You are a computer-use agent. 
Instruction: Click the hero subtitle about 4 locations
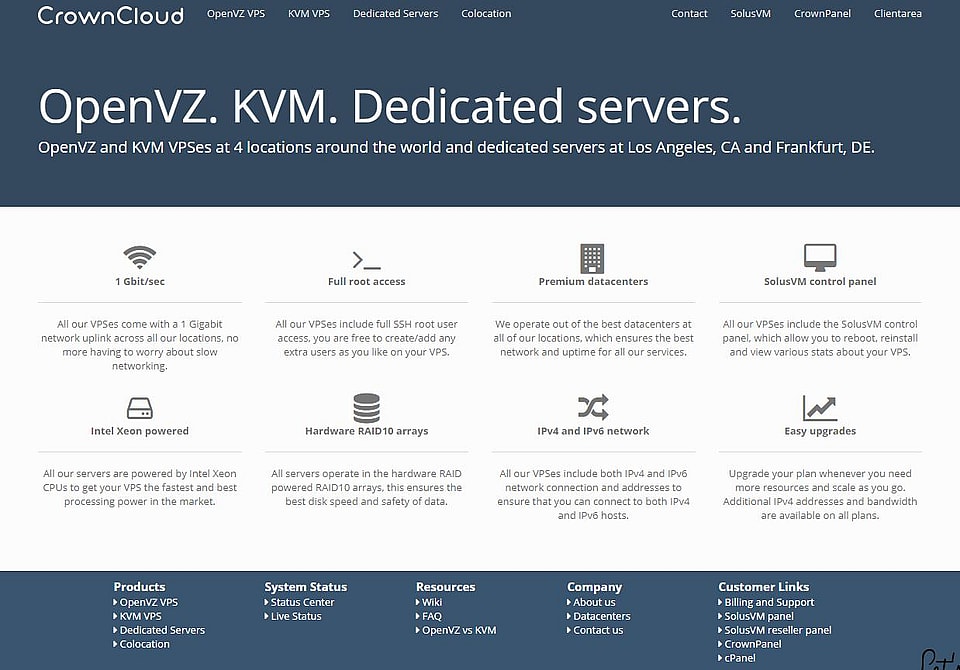(456, 148)
